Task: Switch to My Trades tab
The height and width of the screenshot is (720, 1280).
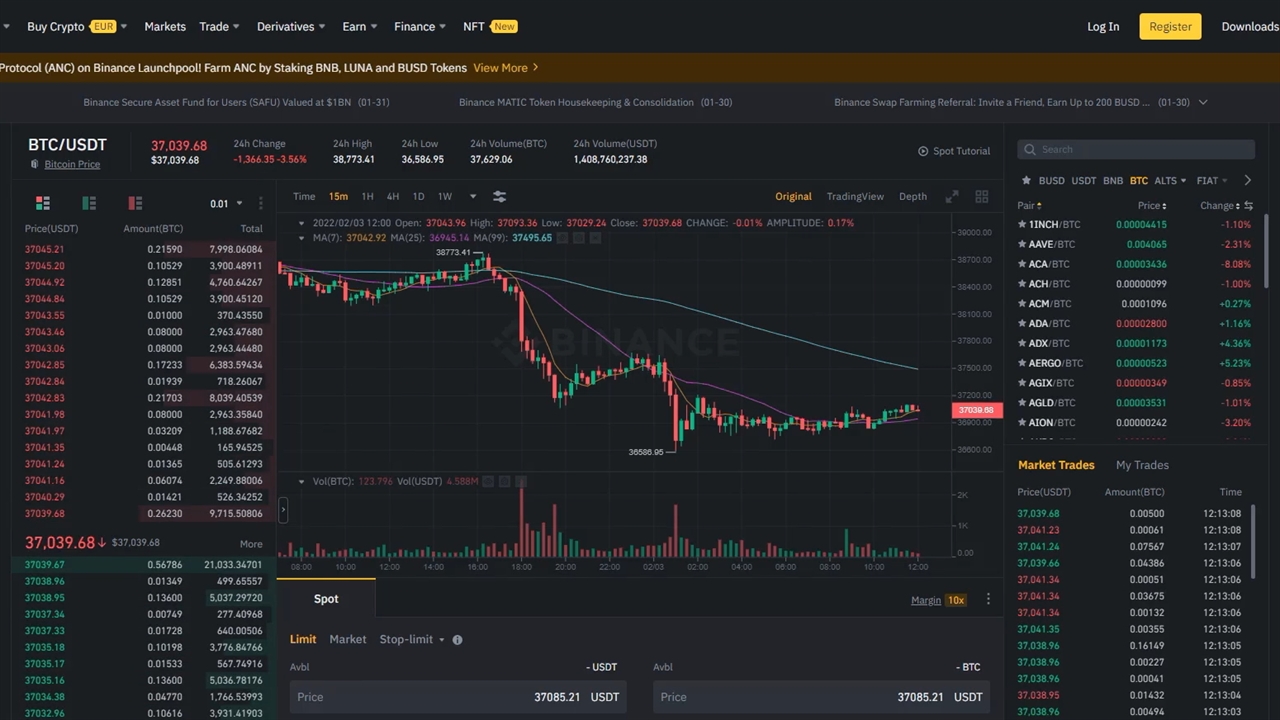Action: (1142, 465)
